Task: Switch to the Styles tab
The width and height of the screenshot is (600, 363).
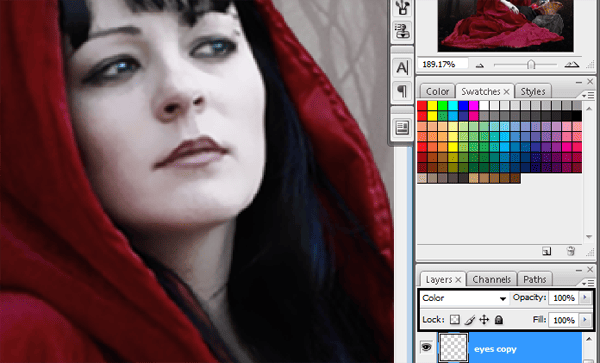Action: pos(533,92)
